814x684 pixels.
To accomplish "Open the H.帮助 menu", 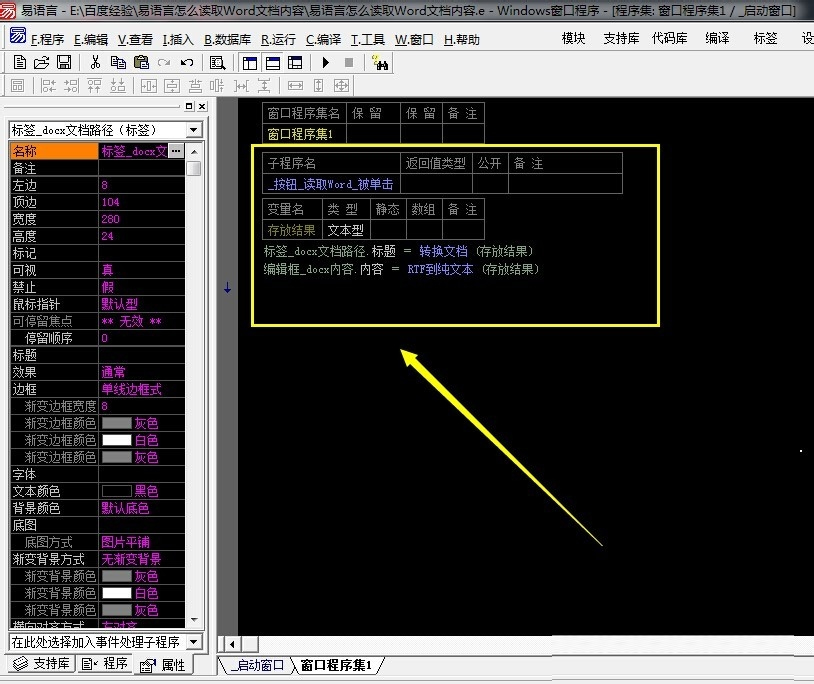I will [x=462, y=39].
